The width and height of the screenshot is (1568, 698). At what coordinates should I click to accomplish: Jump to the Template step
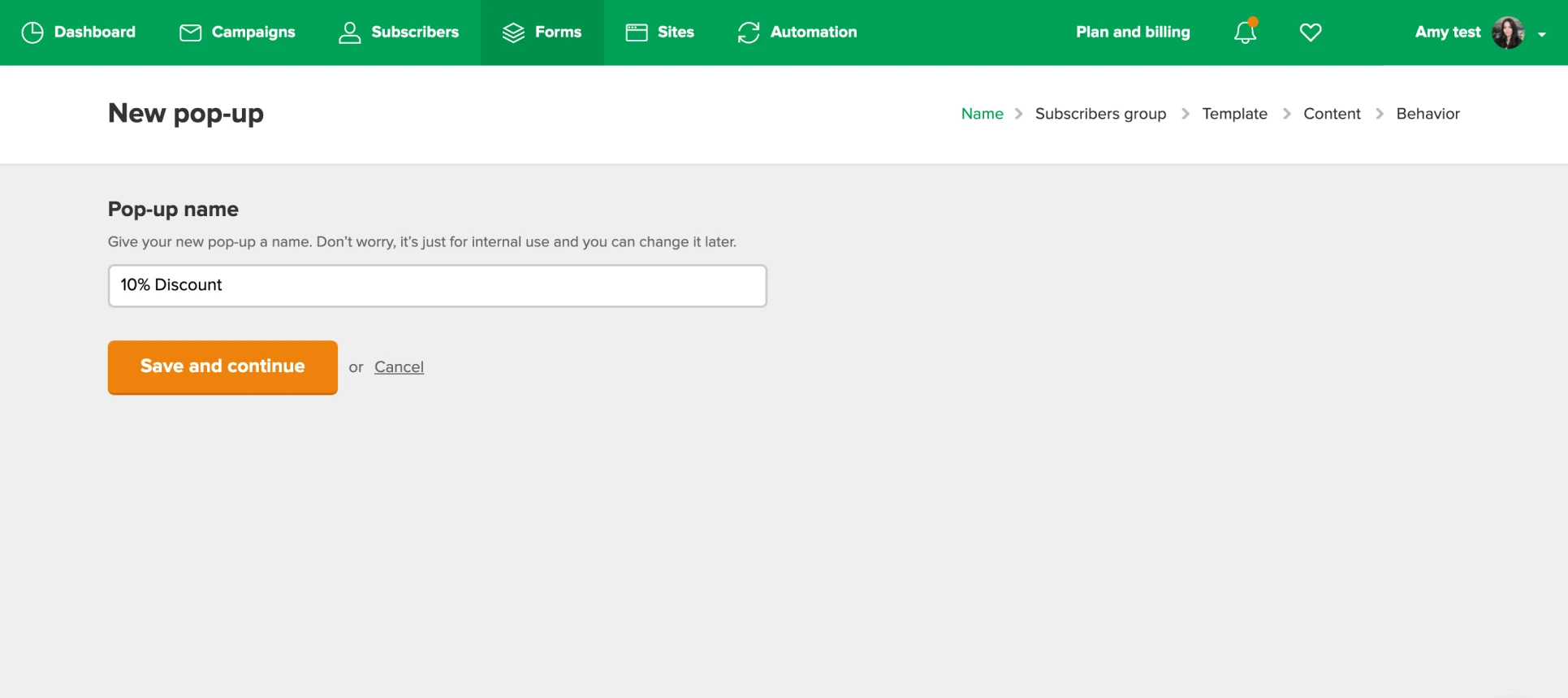pos(1234,114)
